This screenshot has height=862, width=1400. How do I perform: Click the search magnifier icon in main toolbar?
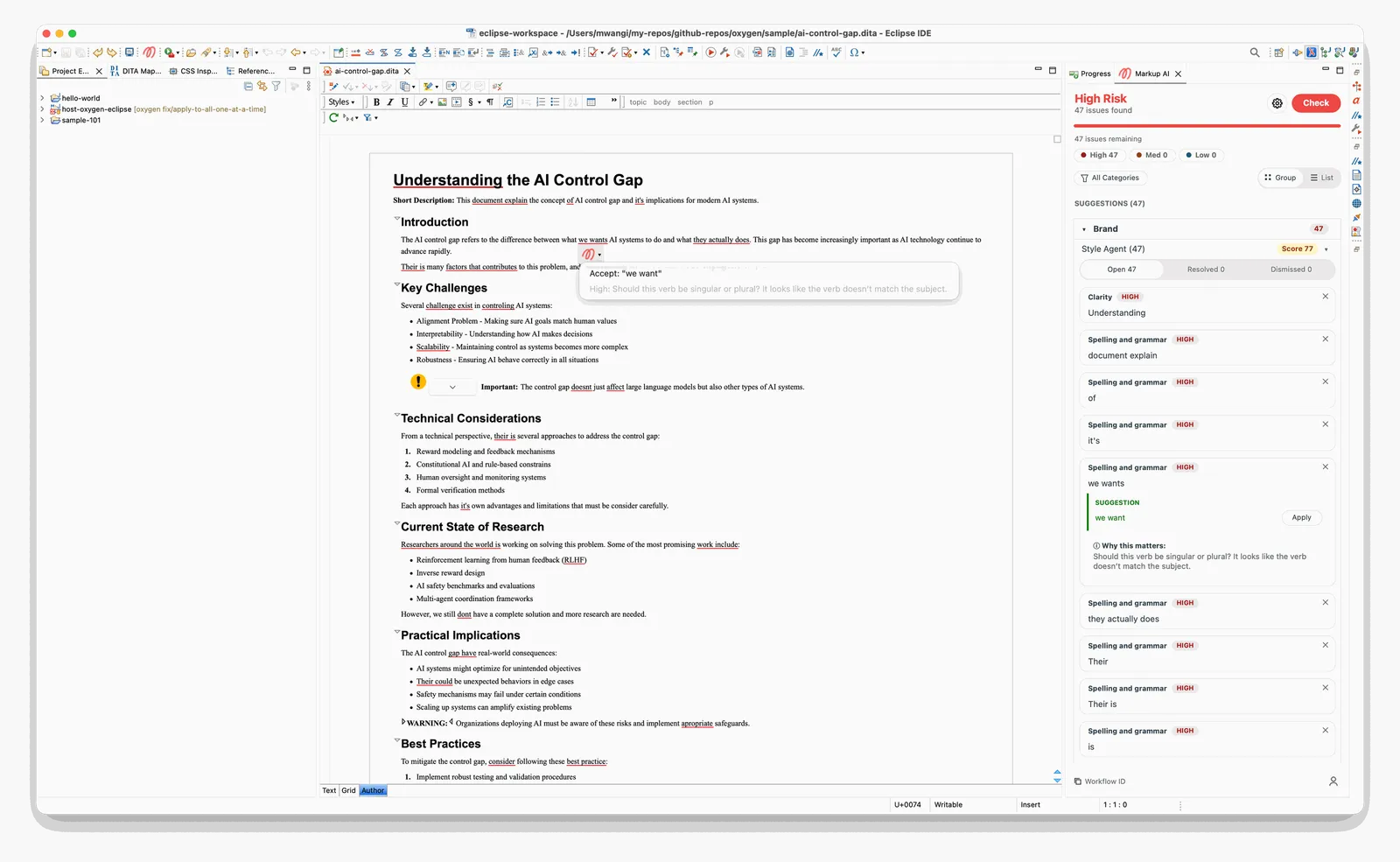coord(1255,53)
